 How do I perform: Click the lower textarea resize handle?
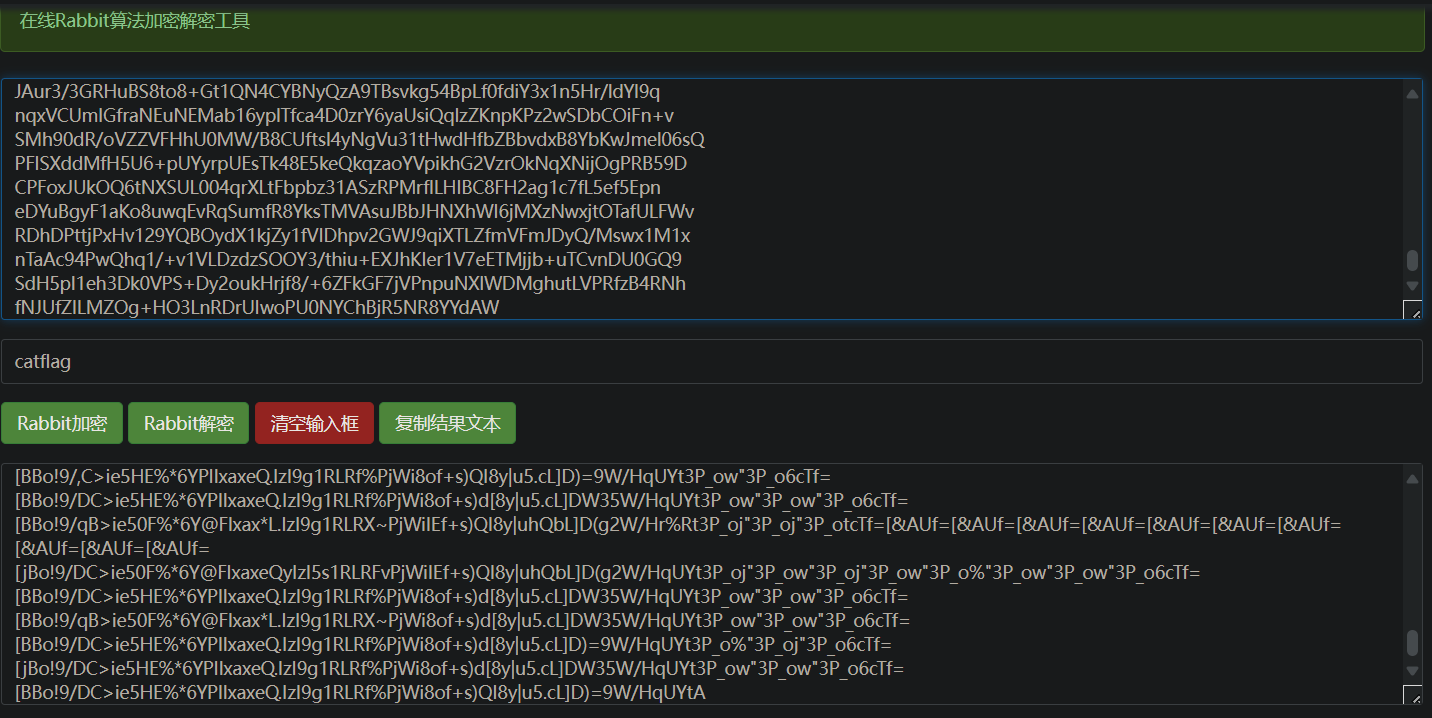[x=1412, y=694]
